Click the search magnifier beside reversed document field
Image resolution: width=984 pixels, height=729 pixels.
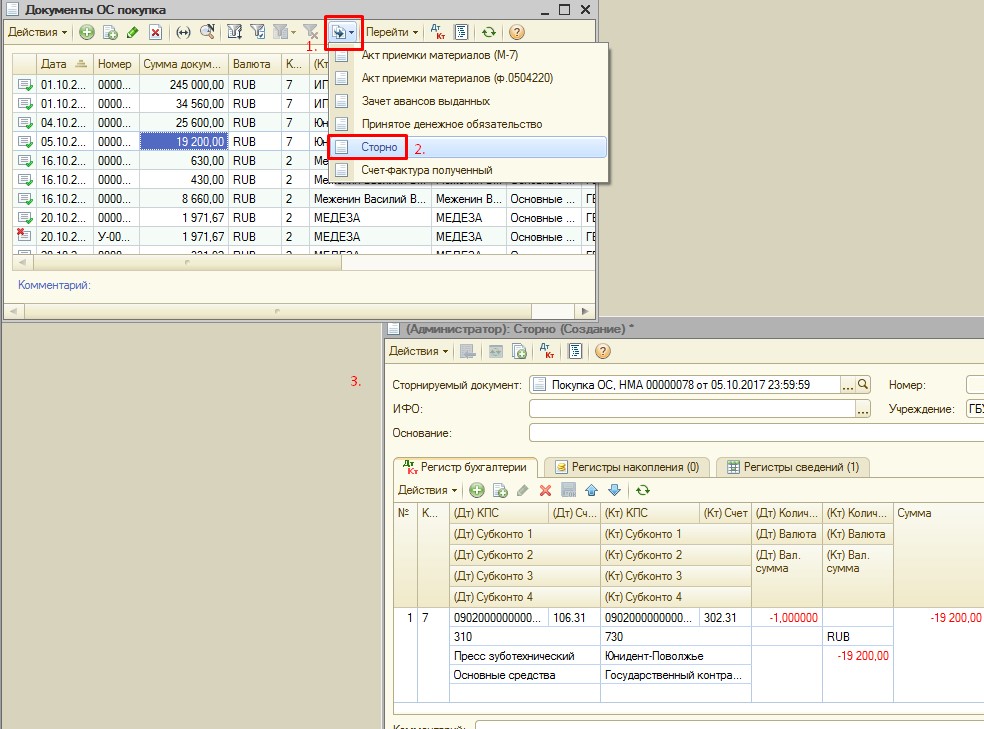point(864,384)
